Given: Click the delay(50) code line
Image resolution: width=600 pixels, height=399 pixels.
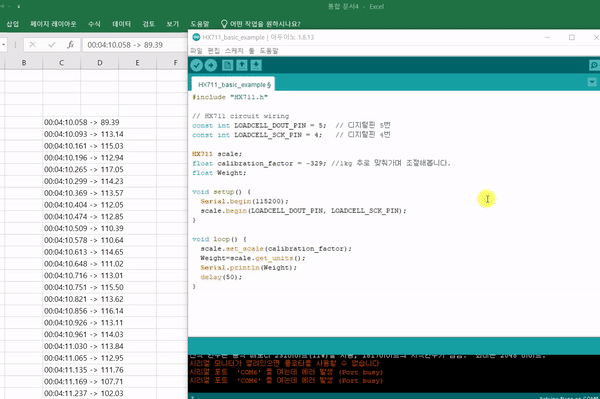Looking at the screenshot, I should click(x=221, y=277).
